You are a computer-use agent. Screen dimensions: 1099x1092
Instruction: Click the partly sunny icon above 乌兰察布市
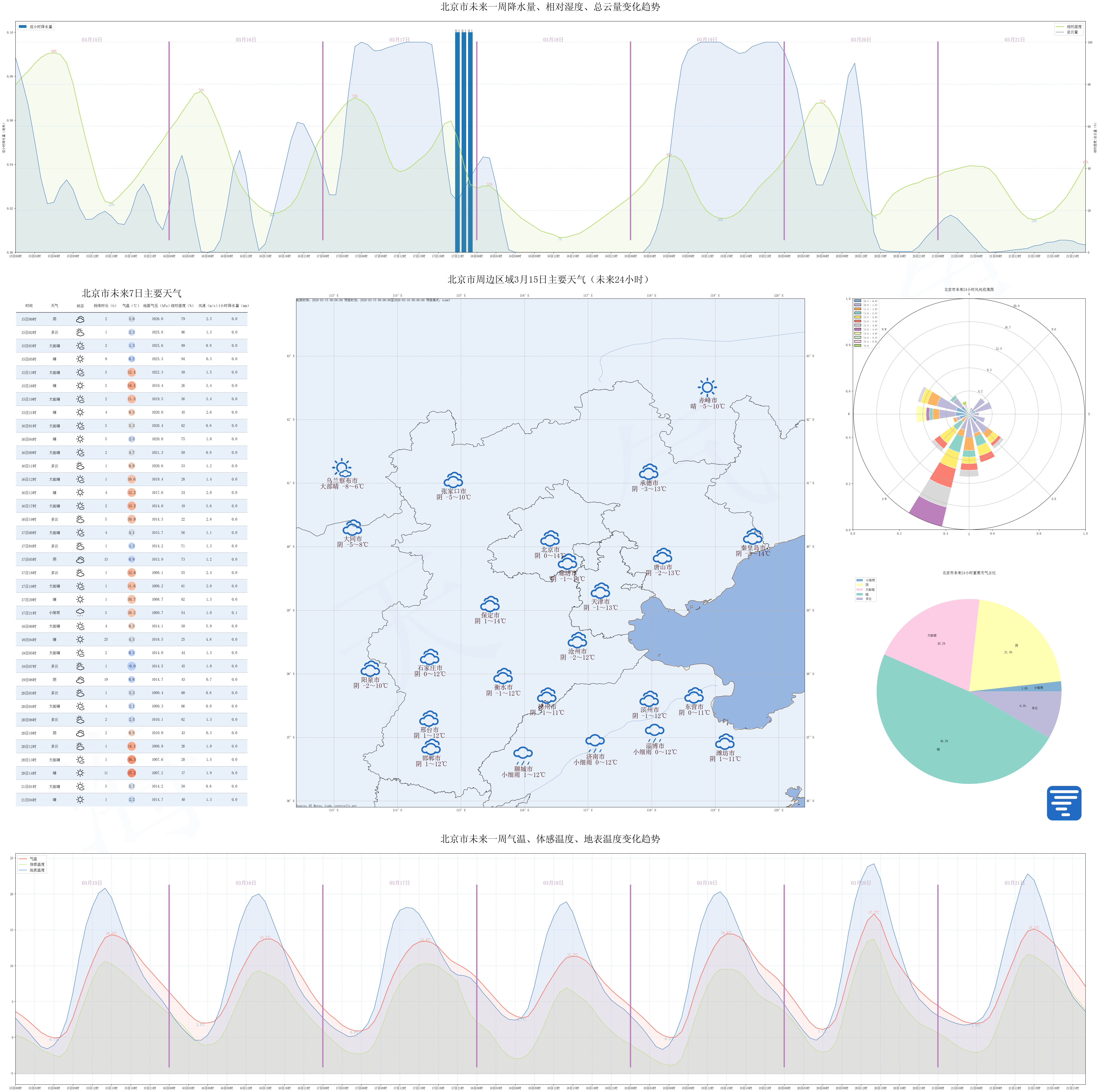tap(342, 468)
